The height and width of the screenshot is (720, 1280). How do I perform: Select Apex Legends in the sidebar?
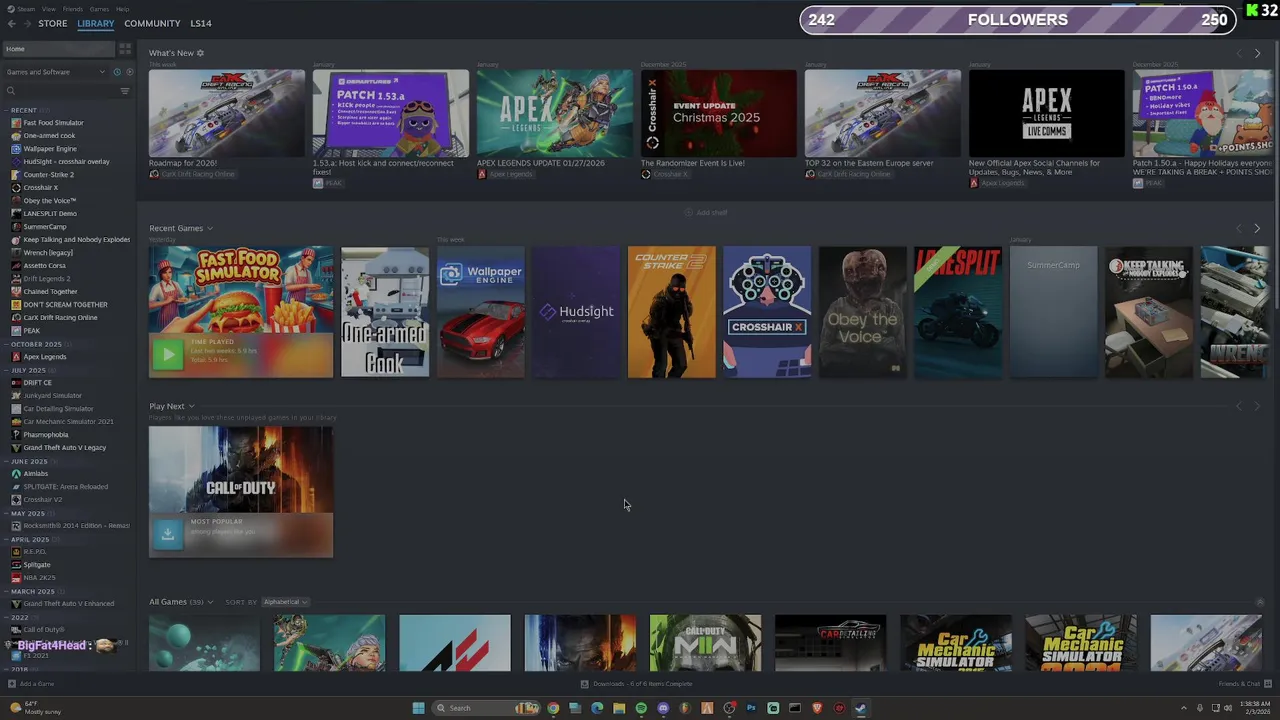coord(45,357)
